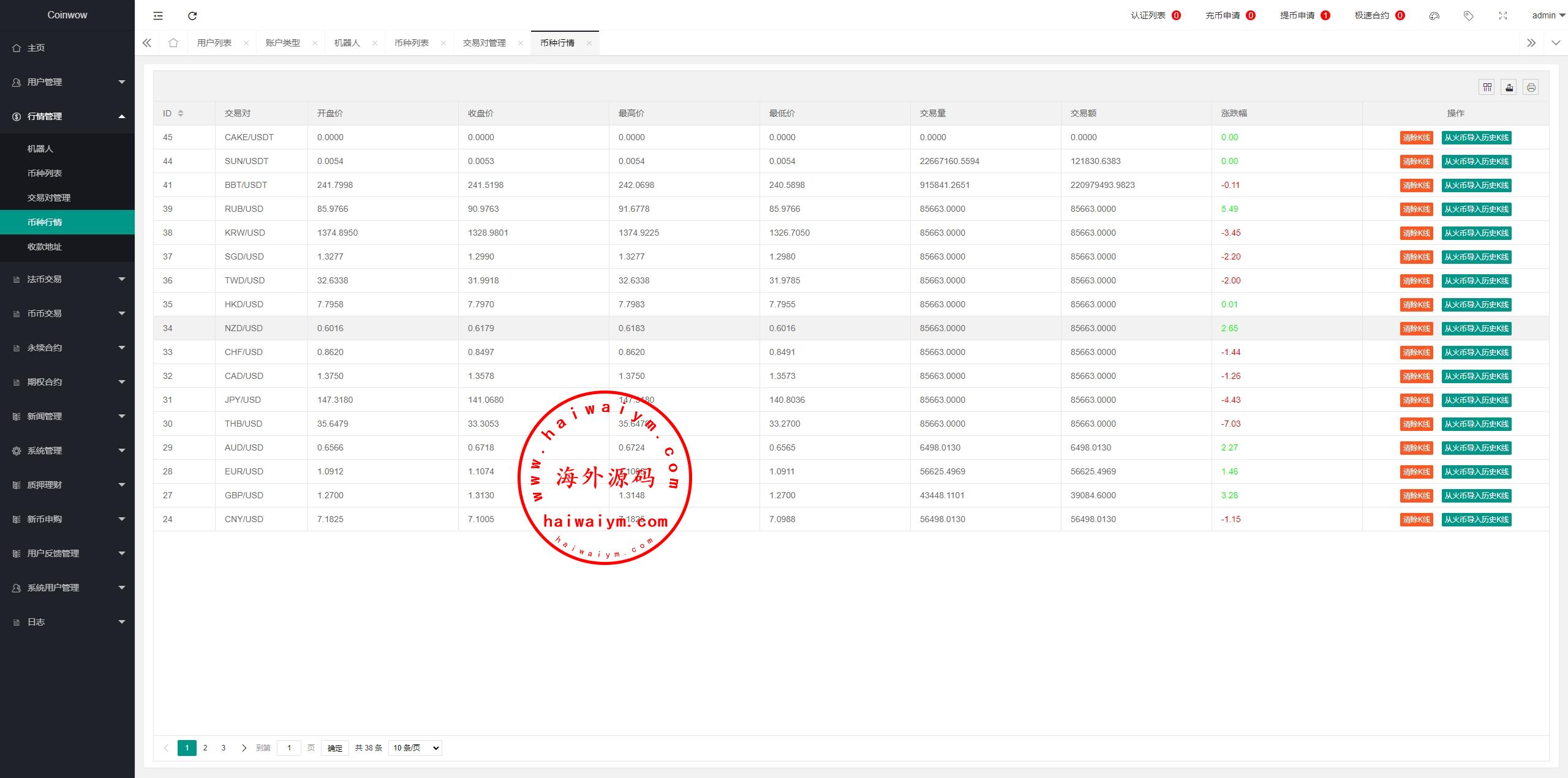Screen dimensions: 1568x778
Task: Print the table using printer icon
Action: pyautogui.click(x=1531, y=88)
